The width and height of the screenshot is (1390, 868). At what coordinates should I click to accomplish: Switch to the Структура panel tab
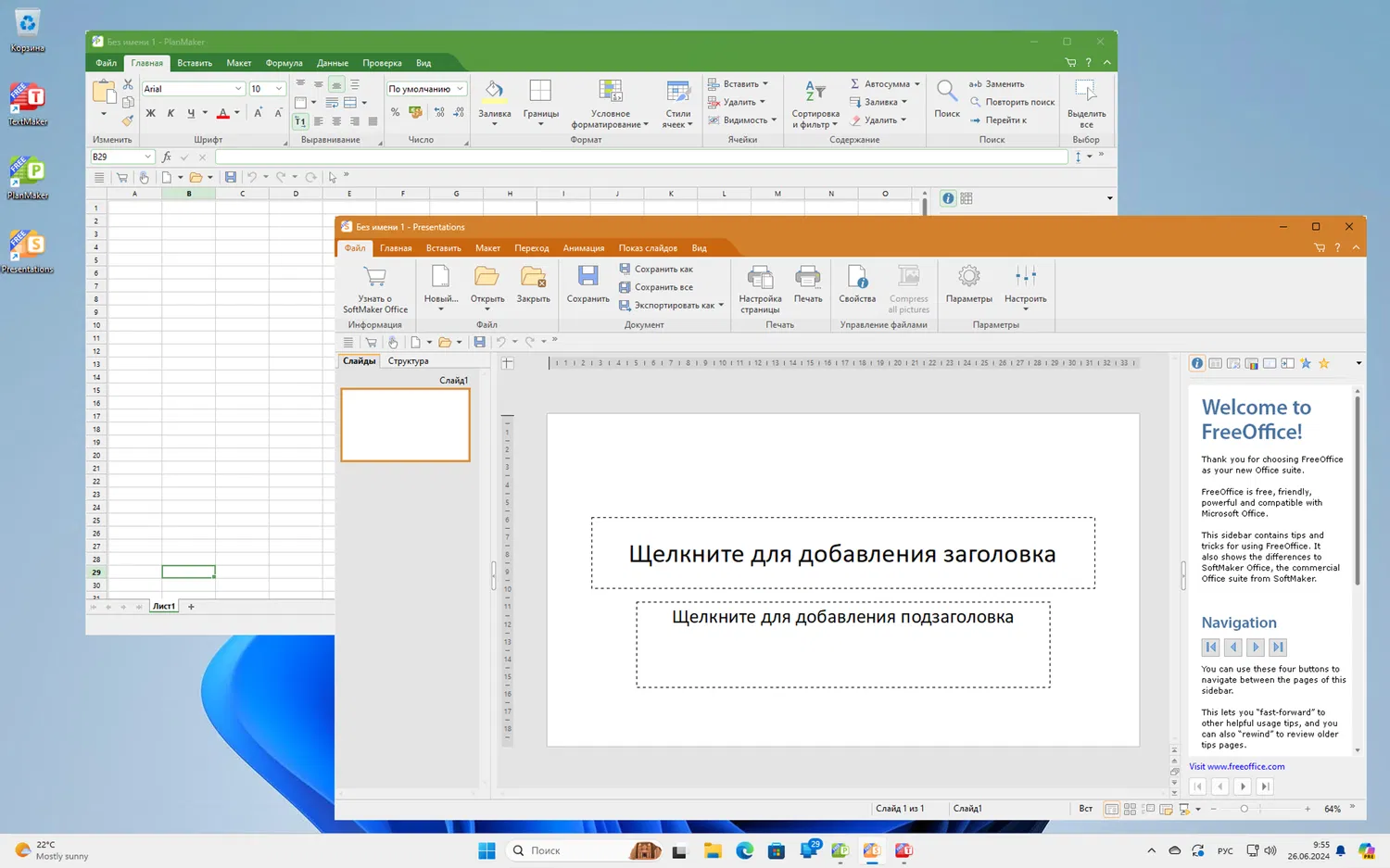[408, 361]
